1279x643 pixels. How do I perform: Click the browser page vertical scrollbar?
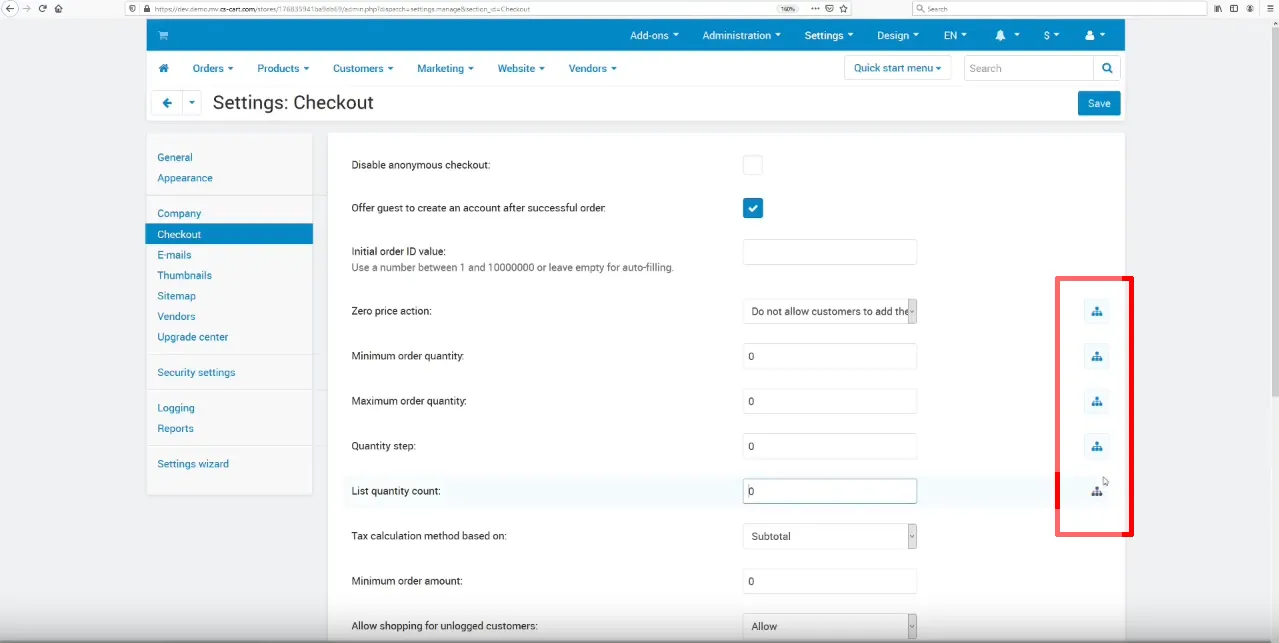(x=1273, y=210)
